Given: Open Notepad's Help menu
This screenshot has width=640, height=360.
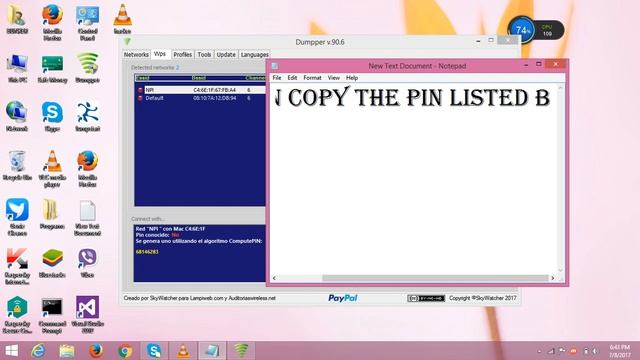Looking at the screenshot, I should point(352,78).
